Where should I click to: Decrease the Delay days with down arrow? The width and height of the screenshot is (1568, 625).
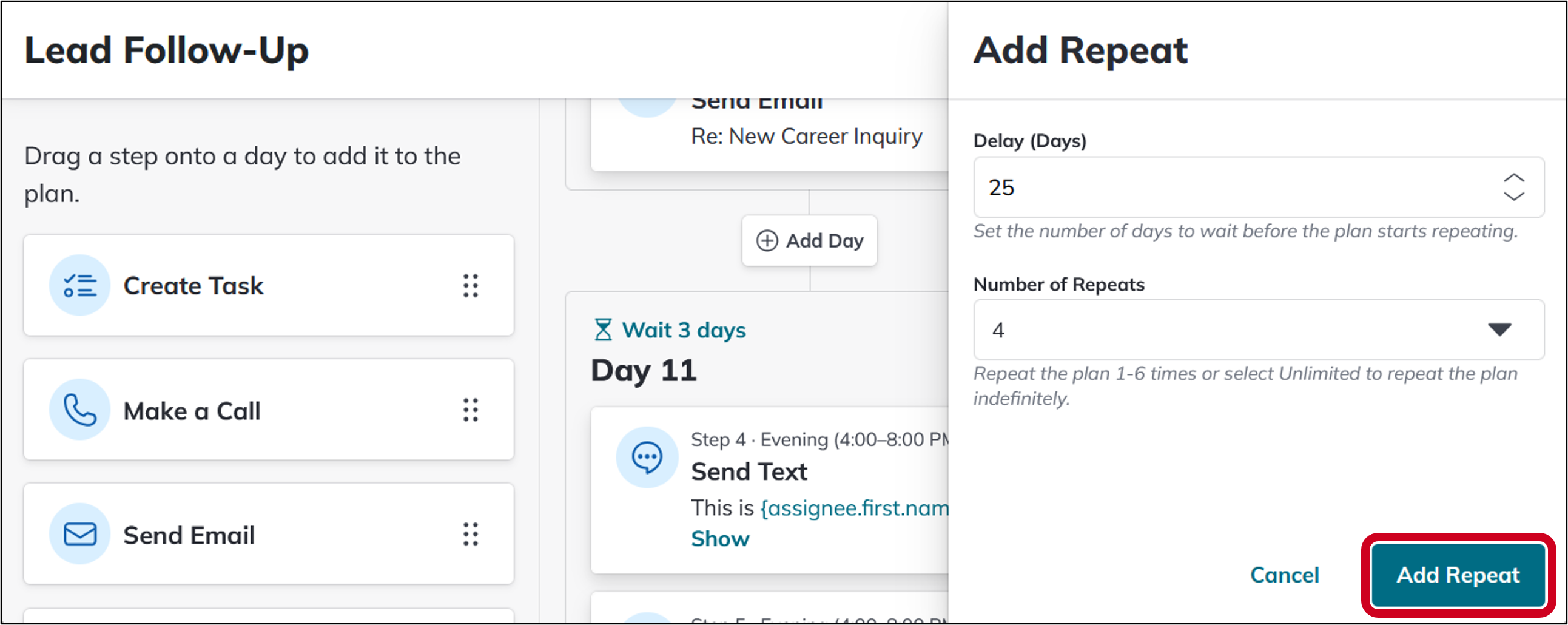pyautogui.click(x=1513, y=195)
